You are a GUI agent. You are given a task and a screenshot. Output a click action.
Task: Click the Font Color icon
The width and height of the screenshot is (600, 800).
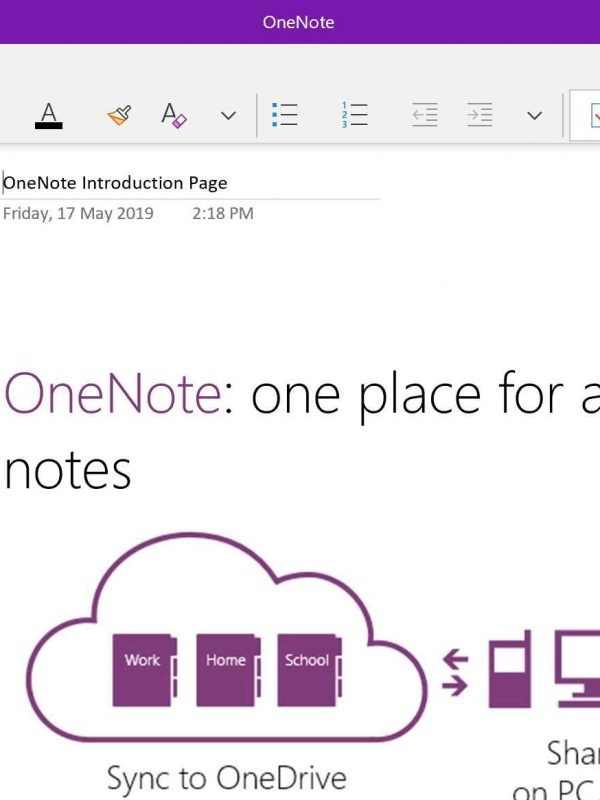48,115
